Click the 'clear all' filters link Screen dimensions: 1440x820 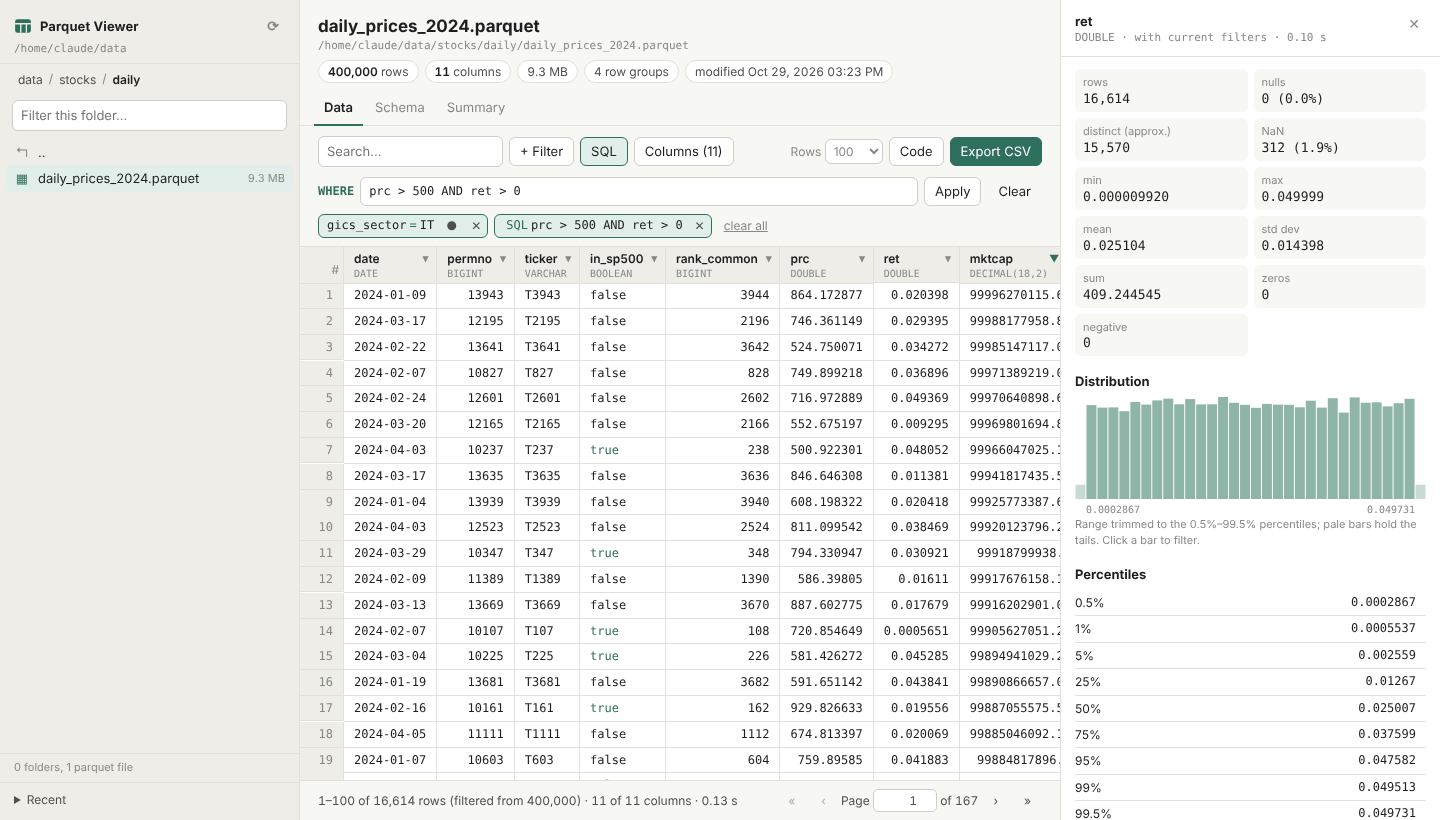[745, 226]
